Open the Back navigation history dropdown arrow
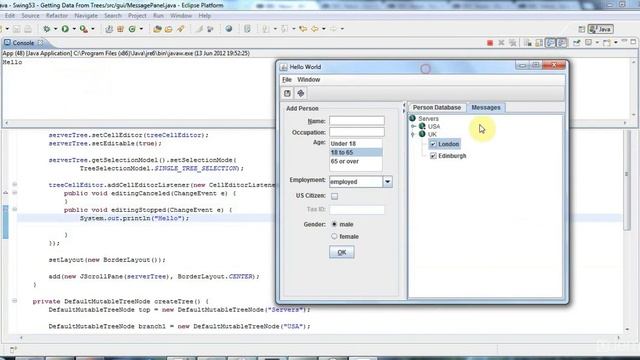Screen dimensions: 640x360 (324, 29)
